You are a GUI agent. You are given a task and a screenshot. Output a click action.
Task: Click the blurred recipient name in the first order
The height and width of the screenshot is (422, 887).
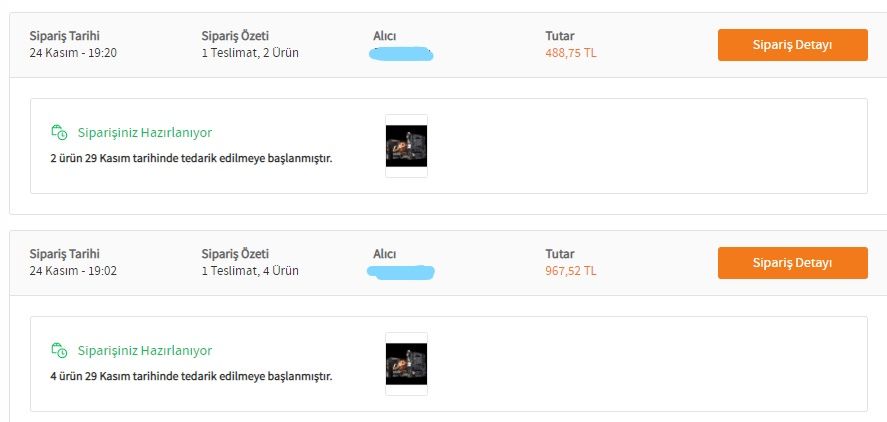point(401,53)
